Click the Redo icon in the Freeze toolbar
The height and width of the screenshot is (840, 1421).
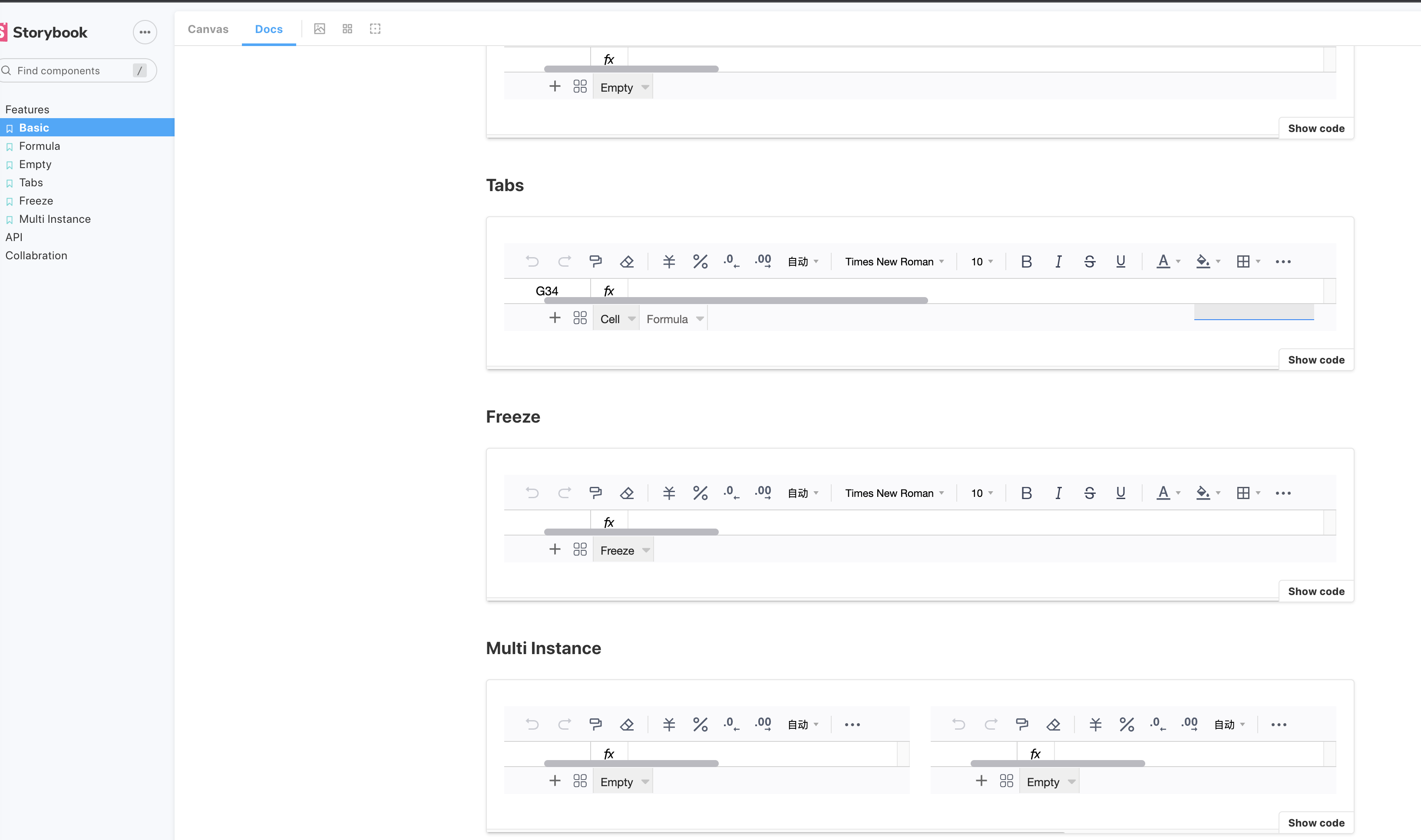tap(564, 493)
